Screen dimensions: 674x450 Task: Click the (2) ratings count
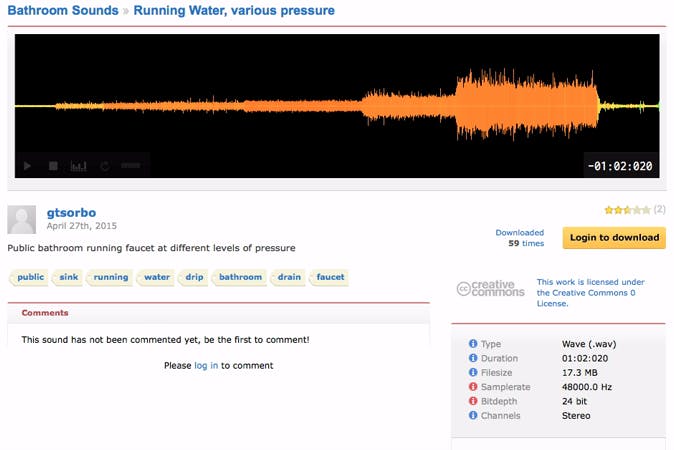pyautogui.click(x=659, y=209)
